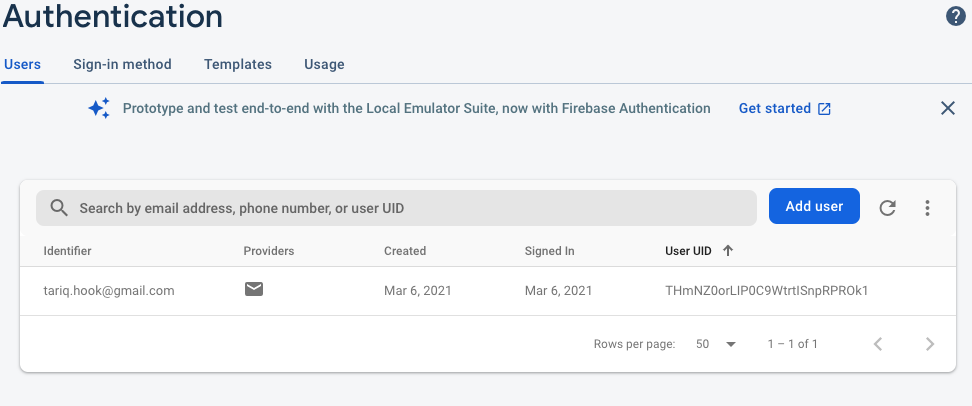The image size is (972, 406).
Task: Sort by the Identifier column header
Action: 68,251
